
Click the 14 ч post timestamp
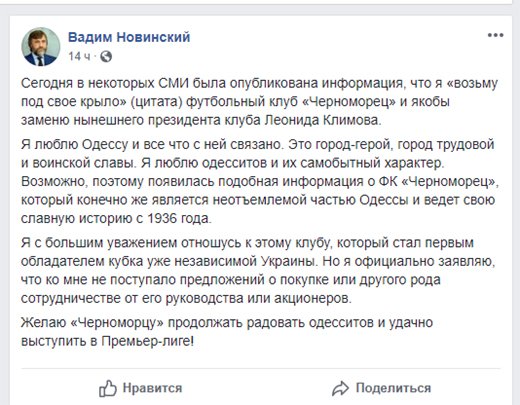79,56
